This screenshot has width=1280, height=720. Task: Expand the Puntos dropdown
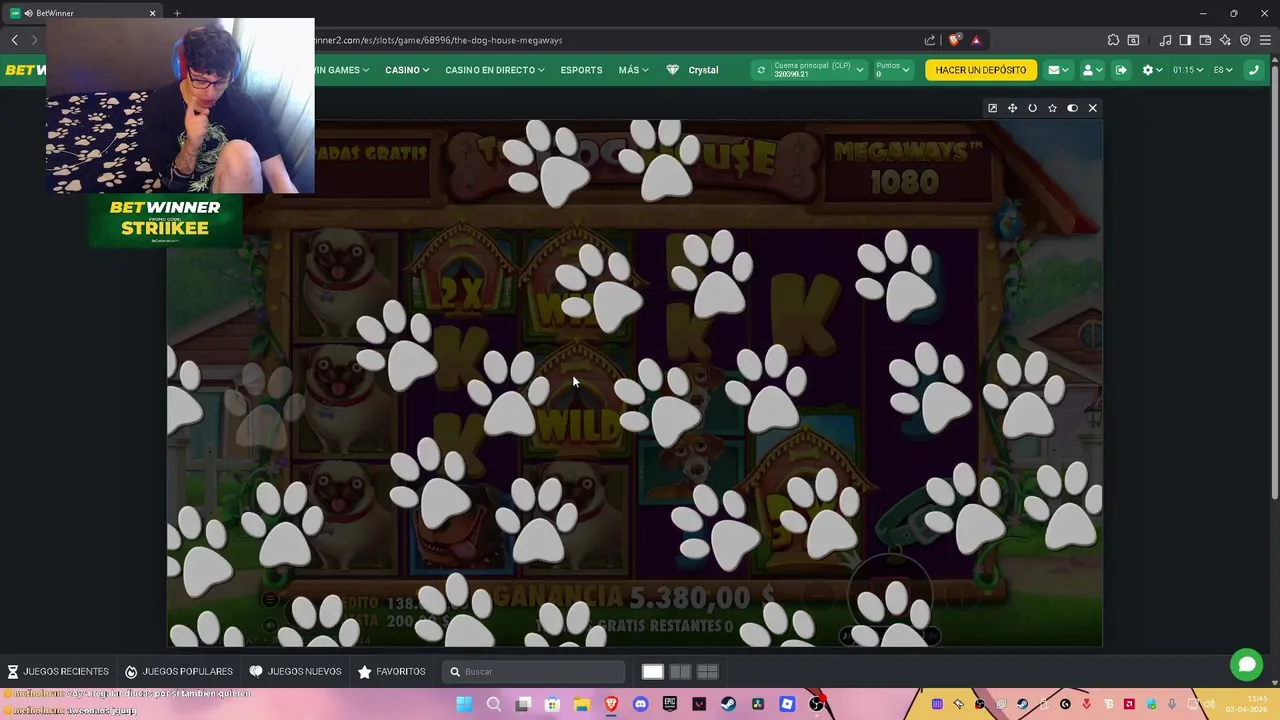pos(892,70)
